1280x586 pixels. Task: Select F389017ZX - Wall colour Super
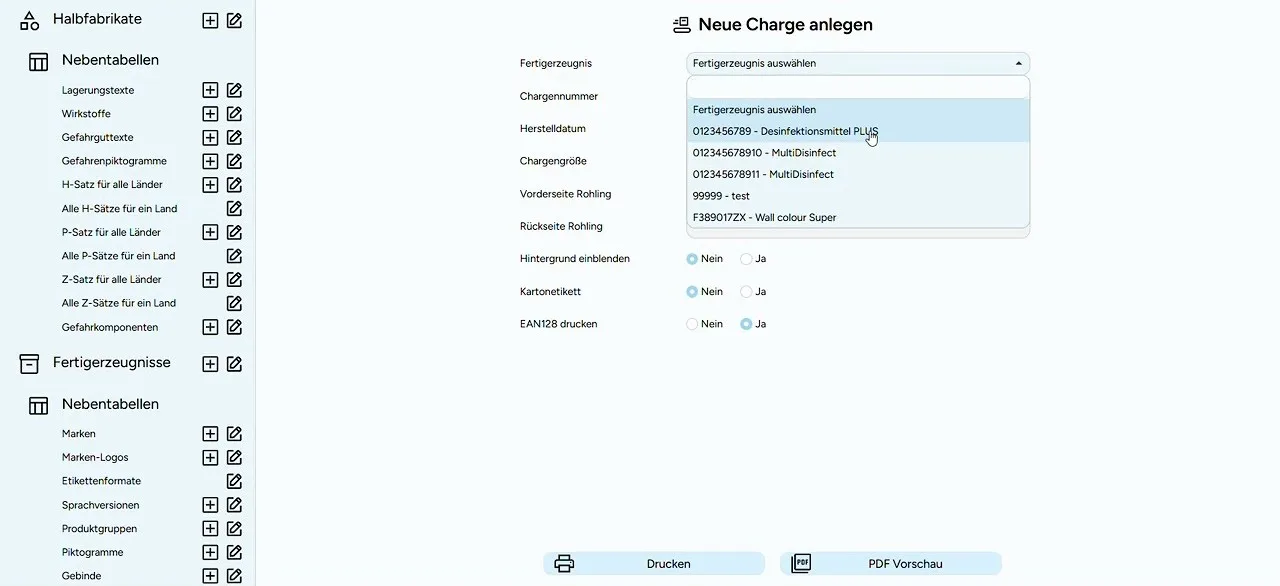pyautogui.click(x=858, y=217)
